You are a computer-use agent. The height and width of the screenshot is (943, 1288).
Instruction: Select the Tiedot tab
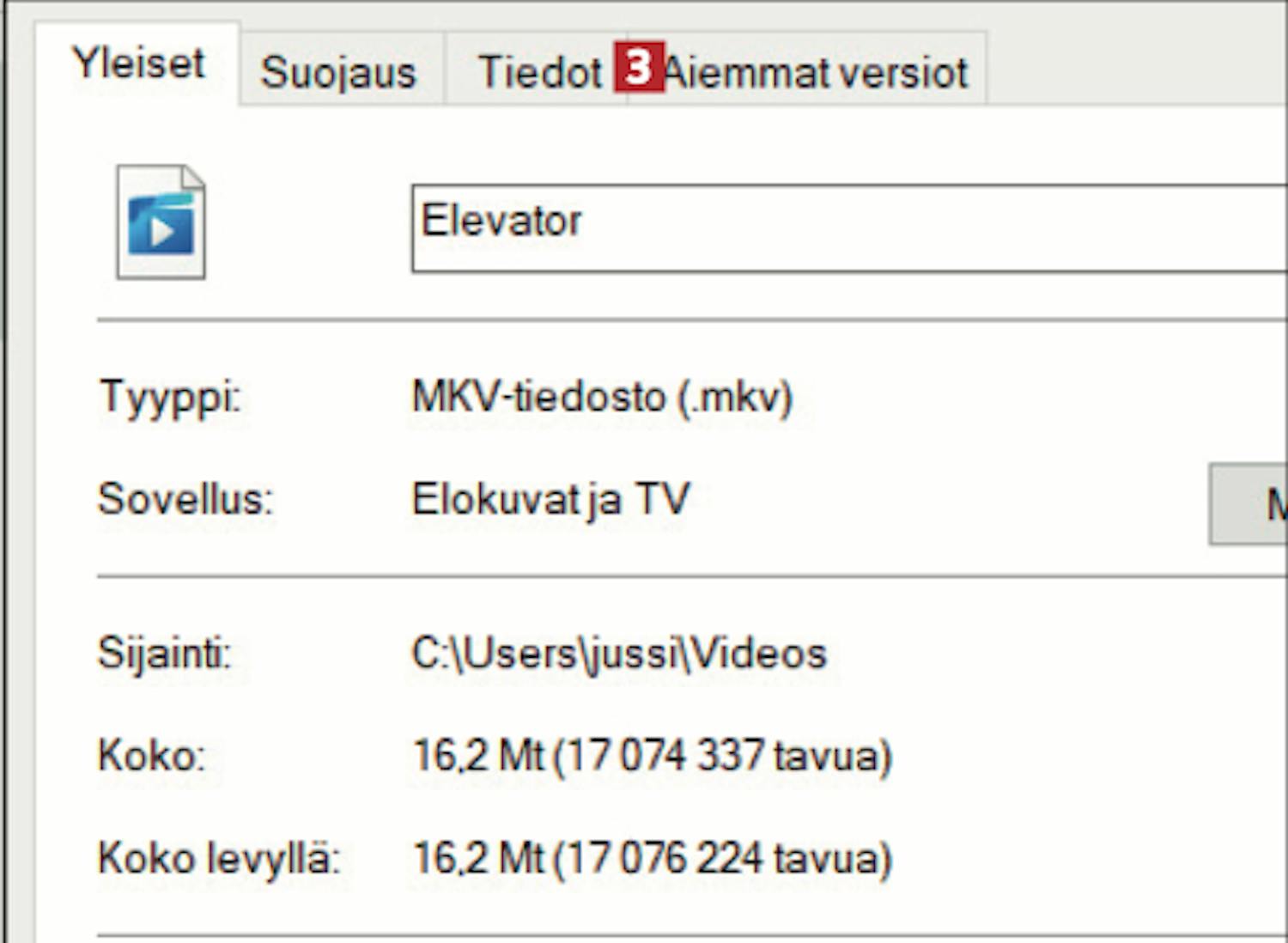click(539, 72)
